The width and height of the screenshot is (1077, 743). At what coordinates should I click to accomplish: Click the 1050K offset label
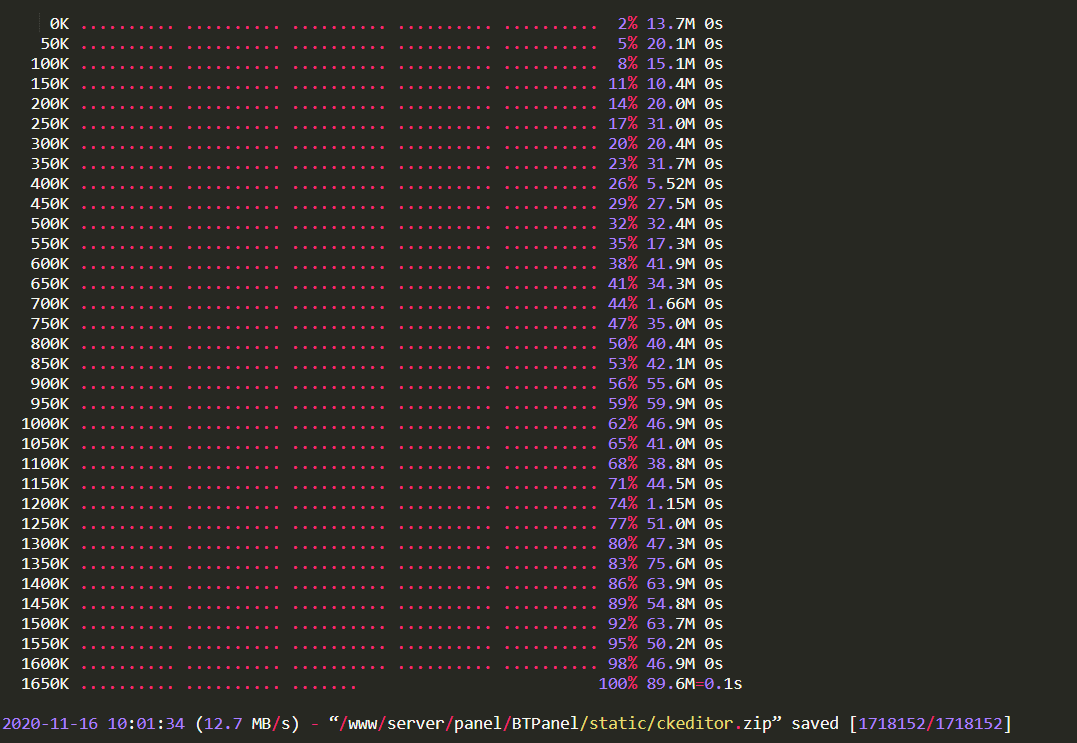pyautogui.click(x=45, y=444)
